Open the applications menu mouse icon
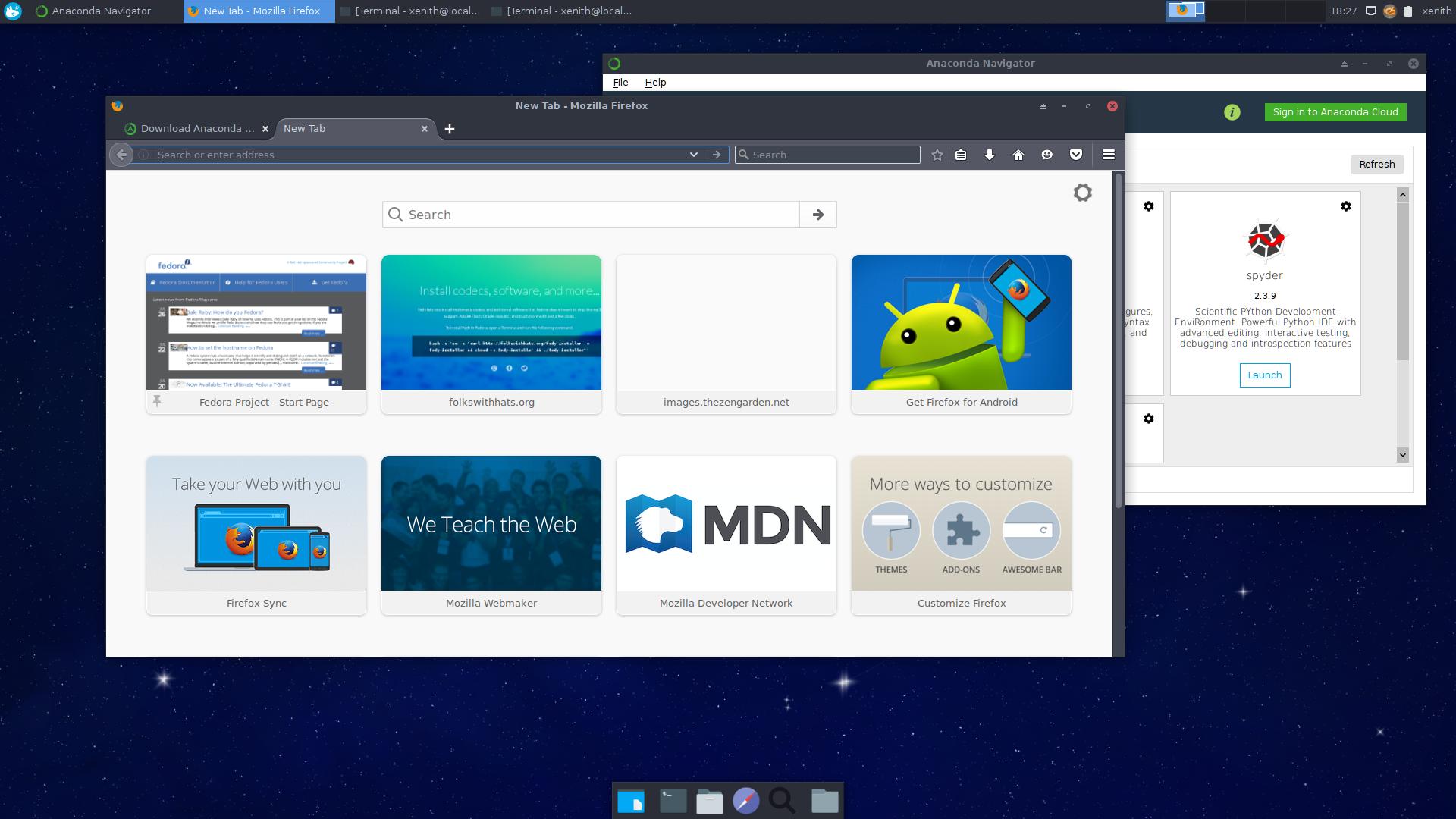The image size is (1456, 819). [x=13, y=11]
